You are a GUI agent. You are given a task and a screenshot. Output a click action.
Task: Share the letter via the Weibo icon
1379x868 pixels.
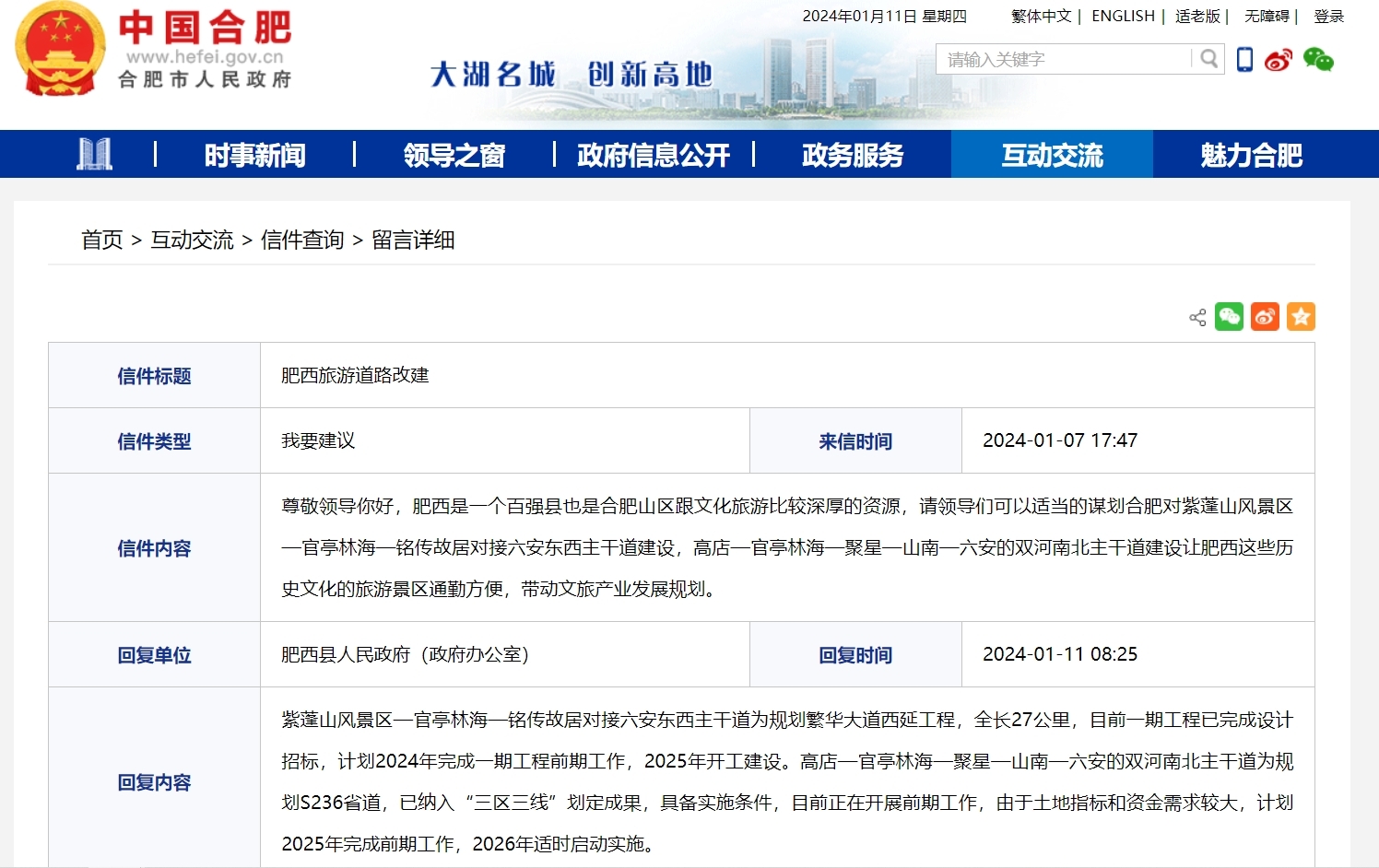tap(1265, 316)
